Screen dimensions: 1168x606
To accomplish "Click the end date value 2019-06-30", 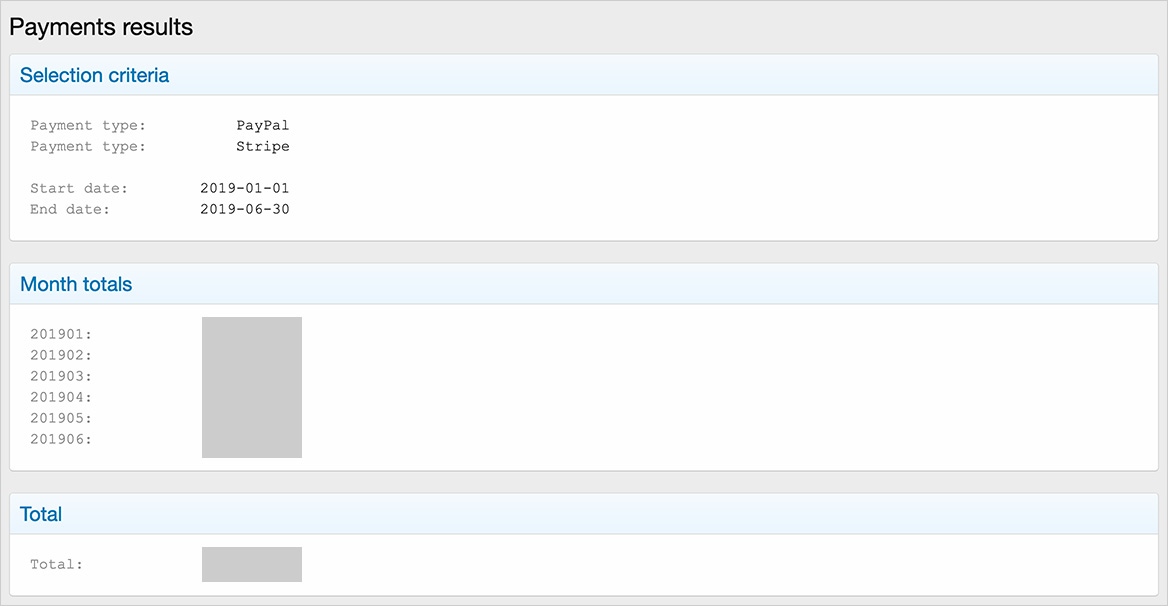I will click(x=245, y=210).
